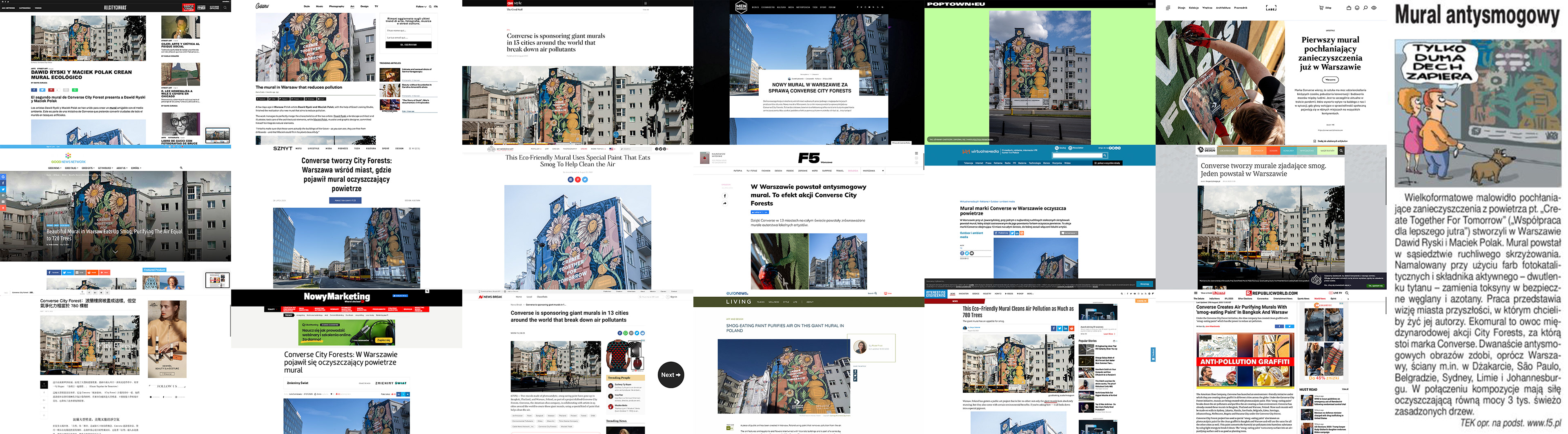Click Interesting Engineering Reddit share icon

click(1072, 329)
